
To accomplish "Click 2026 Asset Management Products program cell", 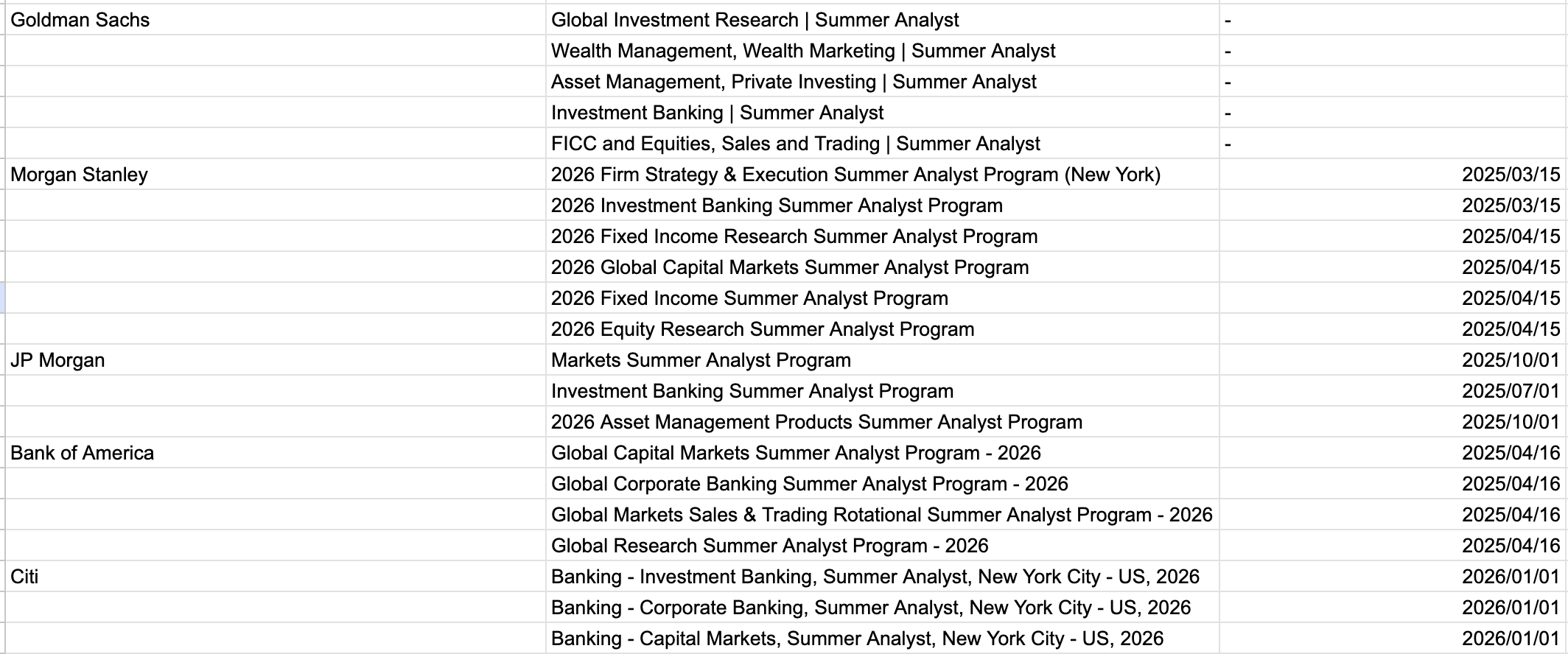I will (816, 422).
